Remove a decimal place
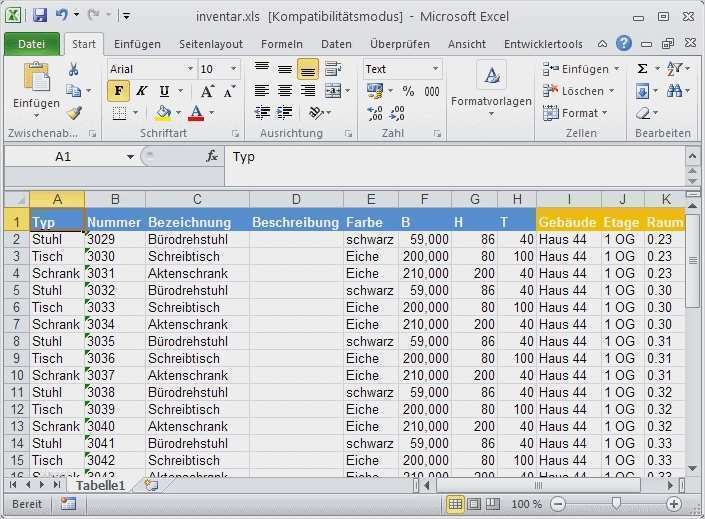This screenshot has width=705, height=519. click(x=397, y=113)
